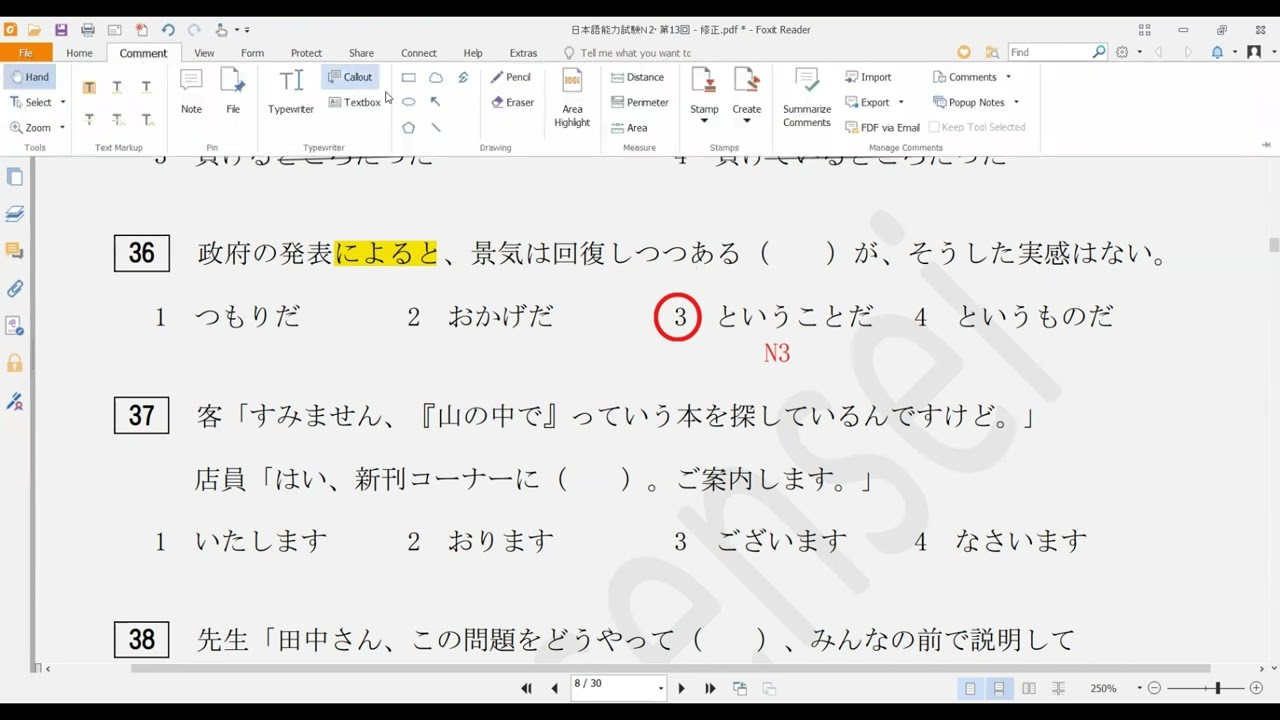Image resolution: width=1280 pixels, height=720 pixels.
Task: Choose the Polygon drawing tool
Action: (409, 128)
